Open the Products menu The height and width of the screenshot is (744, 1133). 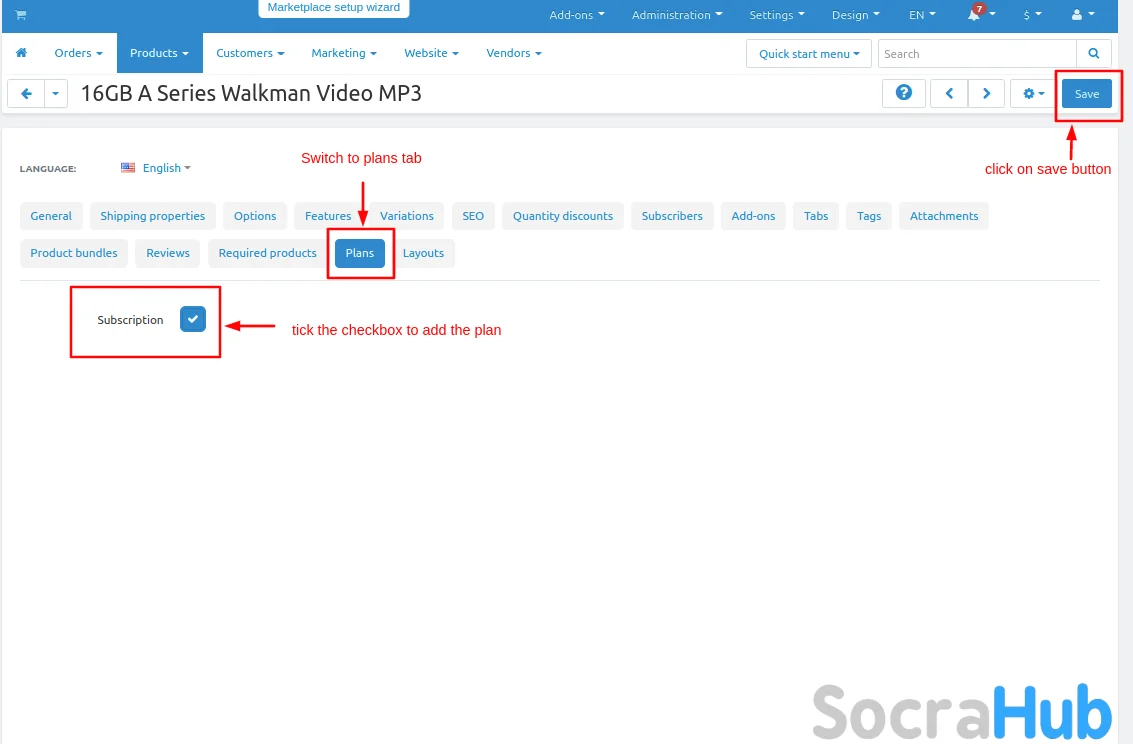(159, 53)
